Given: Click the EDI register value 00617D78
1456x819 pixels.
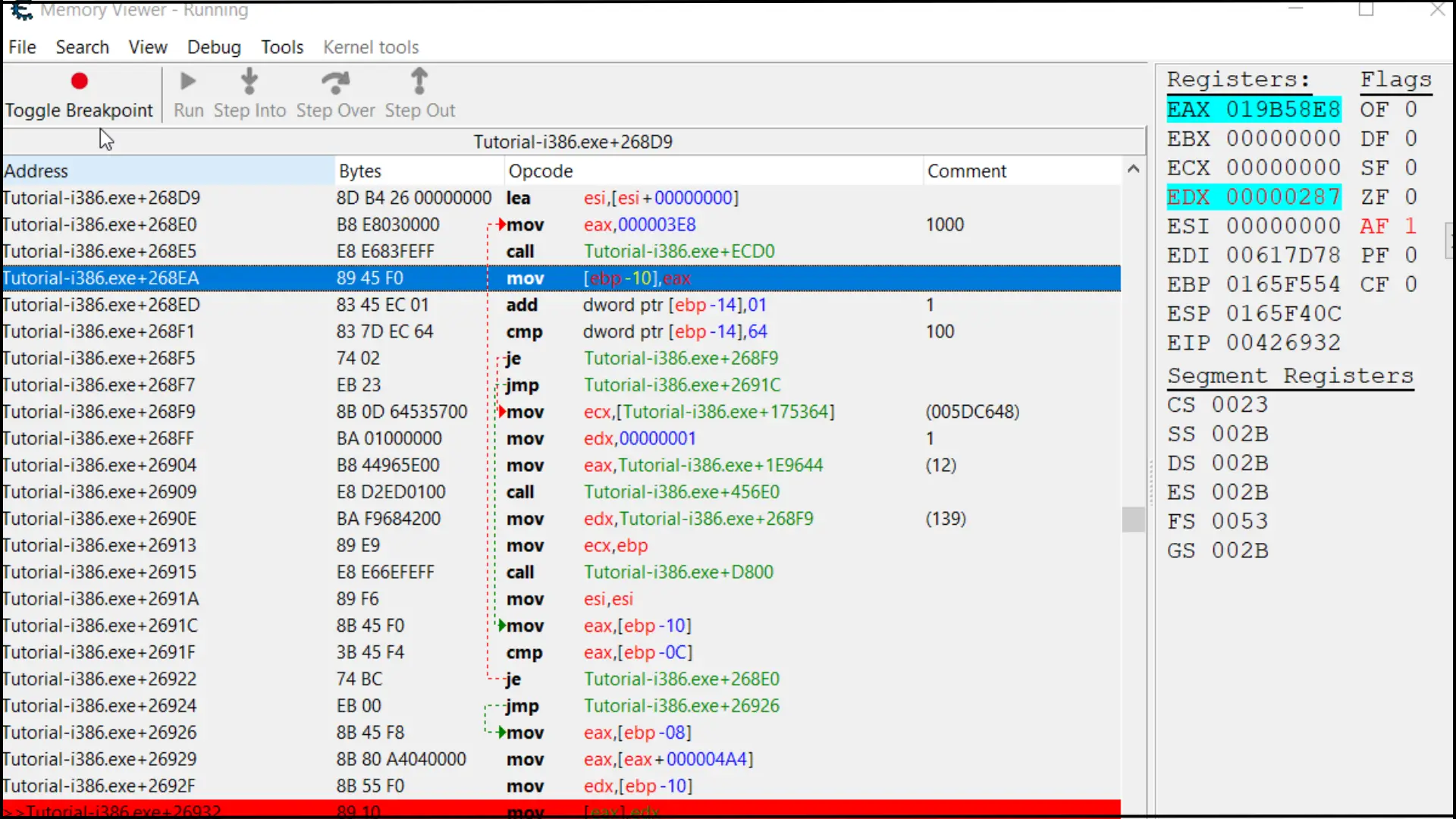Looking at the screenshot, I should point(1283,255).
